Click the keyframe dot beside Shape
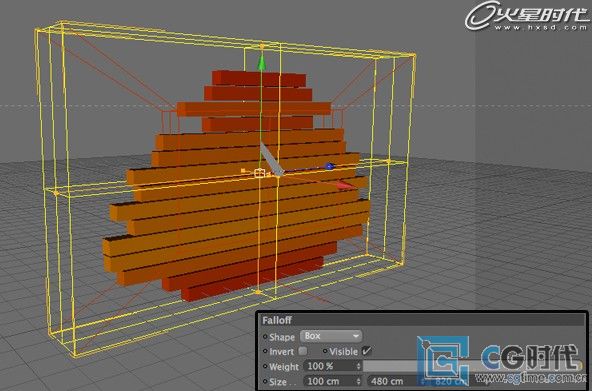 (265, 336)
